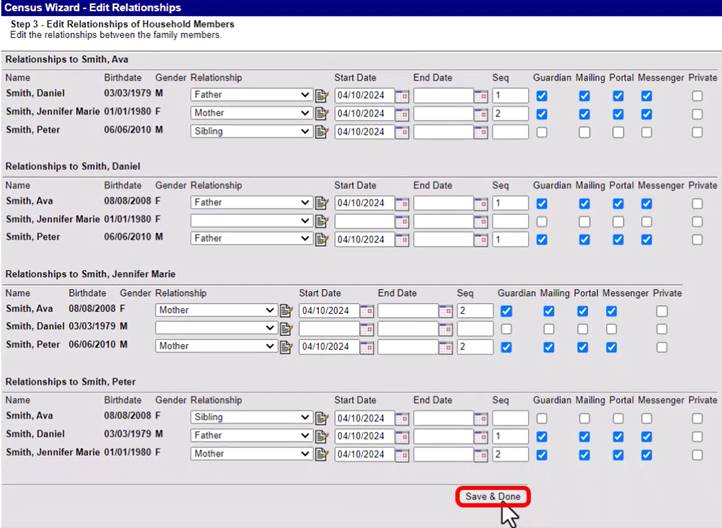Click the Save & Done button
This screenshot has width=722, height=528.
click(x=493, y=497)
